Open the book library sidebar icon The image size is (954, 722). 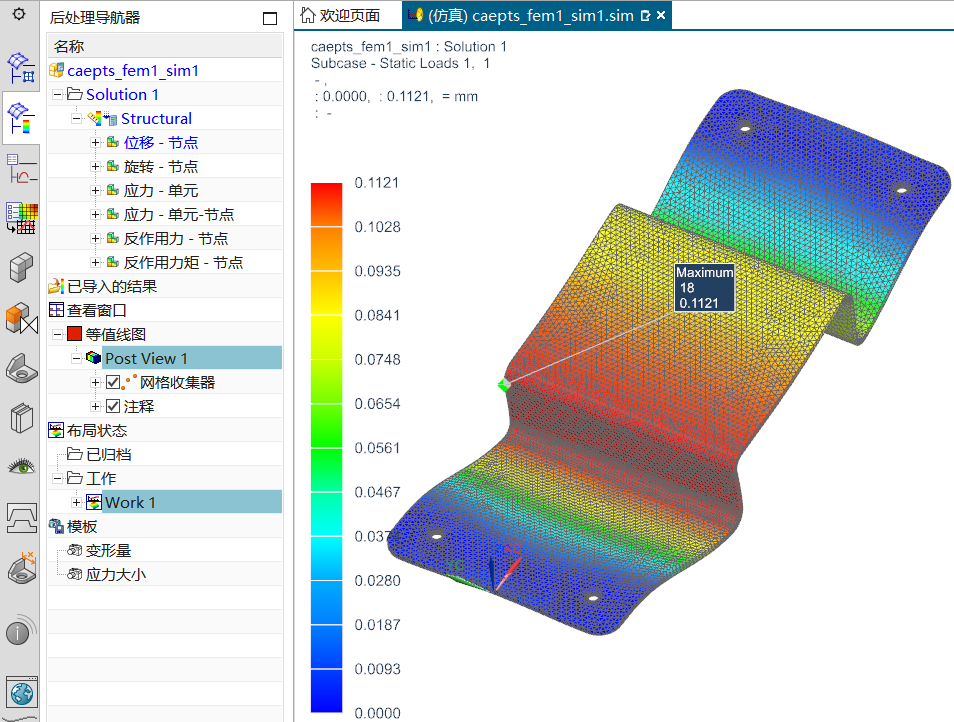[21, 418]
